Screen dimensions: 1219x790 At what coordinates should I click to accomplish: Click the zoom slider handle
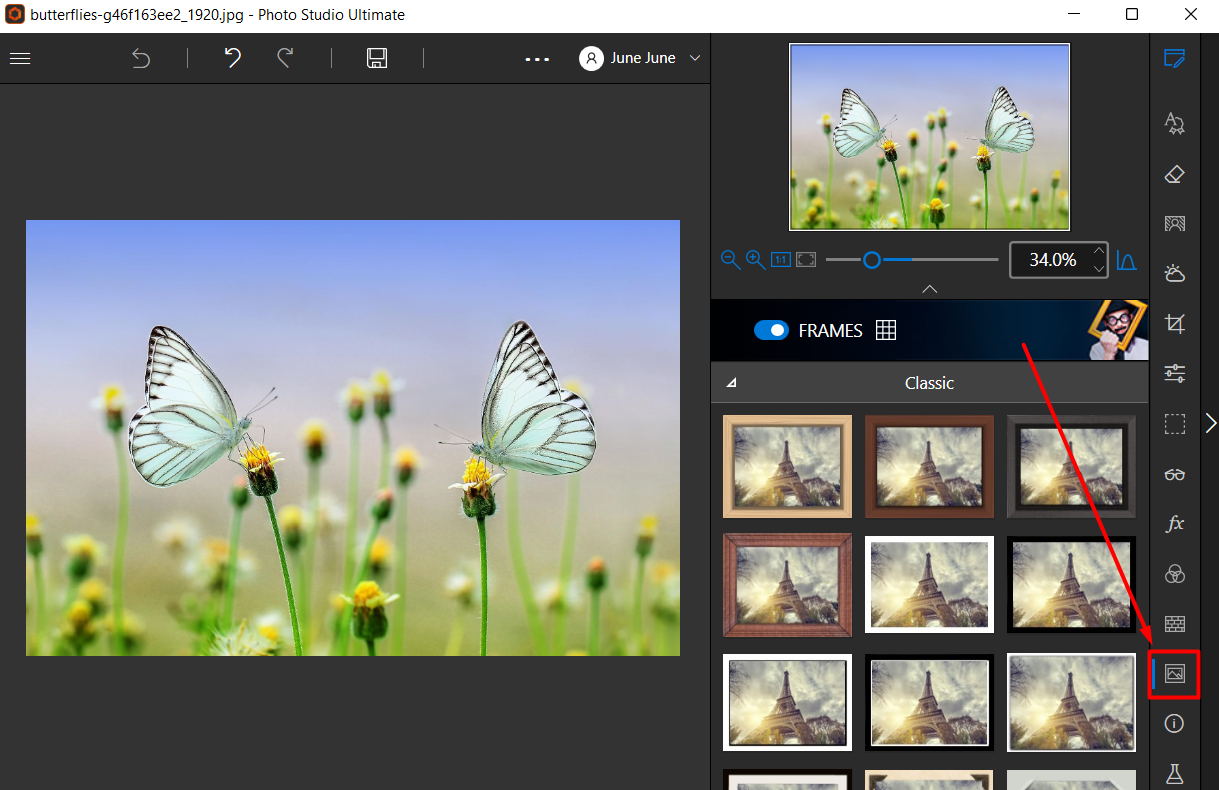coord(872,260)
